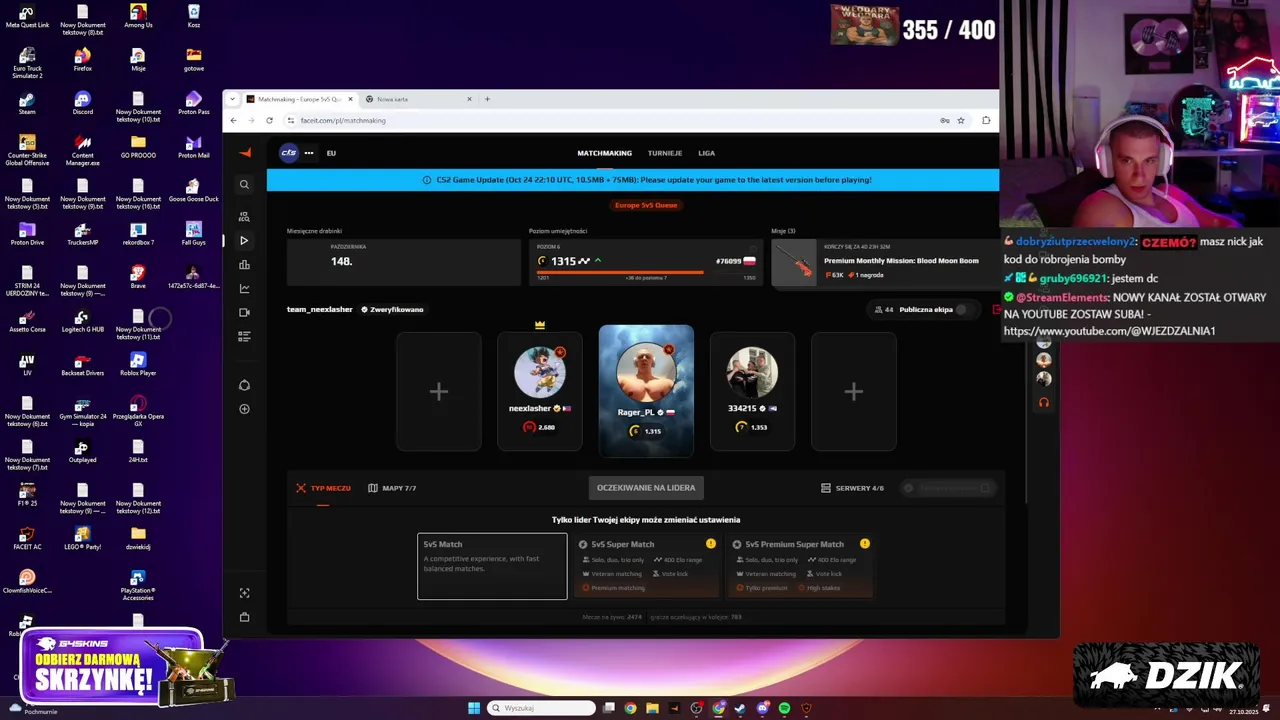The width and height of the screenshot is (1280, 720).
Task: Open a new browser tab with plus
Action: click(x=487, y=99)
